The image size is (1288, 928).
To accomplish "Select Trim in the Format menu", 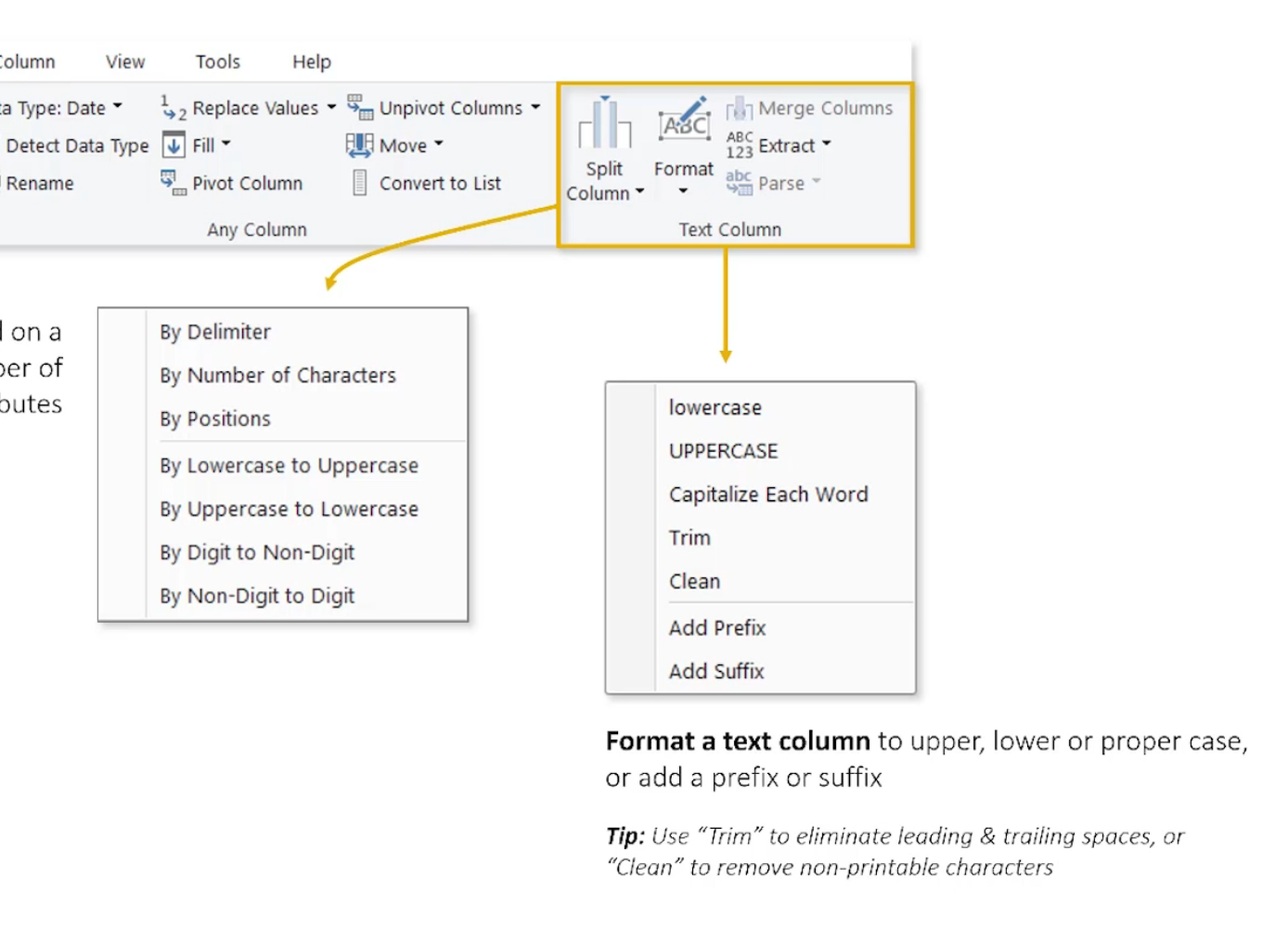I will [x=689, y=538].
